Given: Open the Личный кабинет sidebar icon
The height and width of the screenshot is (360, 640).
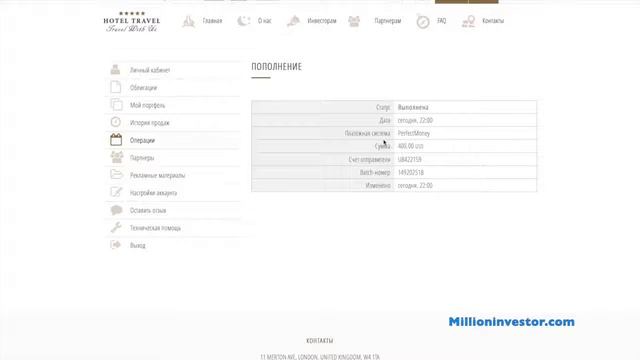Looking at the screenshot, I should click(x=116, y=70).
